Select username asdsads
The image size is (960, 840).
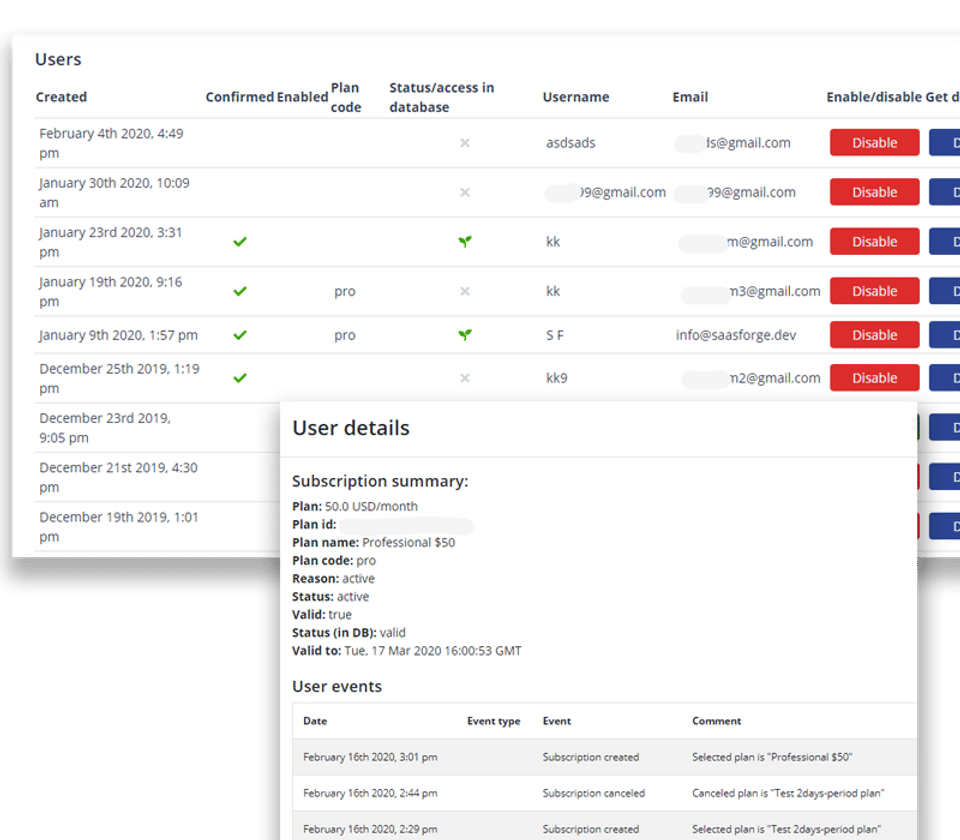coord(571,143)
